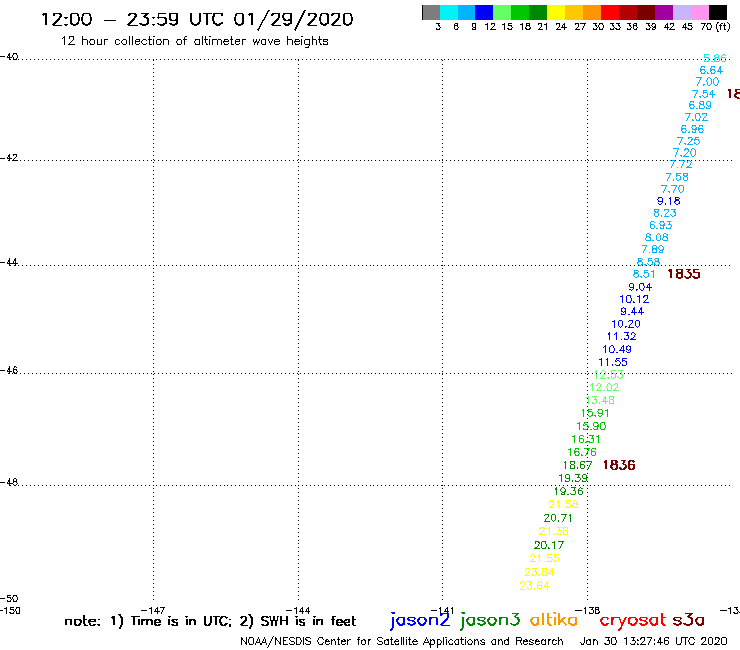This screenshot has height=650, width=740.
Task: Click the jason3 satellite label
Action: pyautogui.click(x=490, y=620)
